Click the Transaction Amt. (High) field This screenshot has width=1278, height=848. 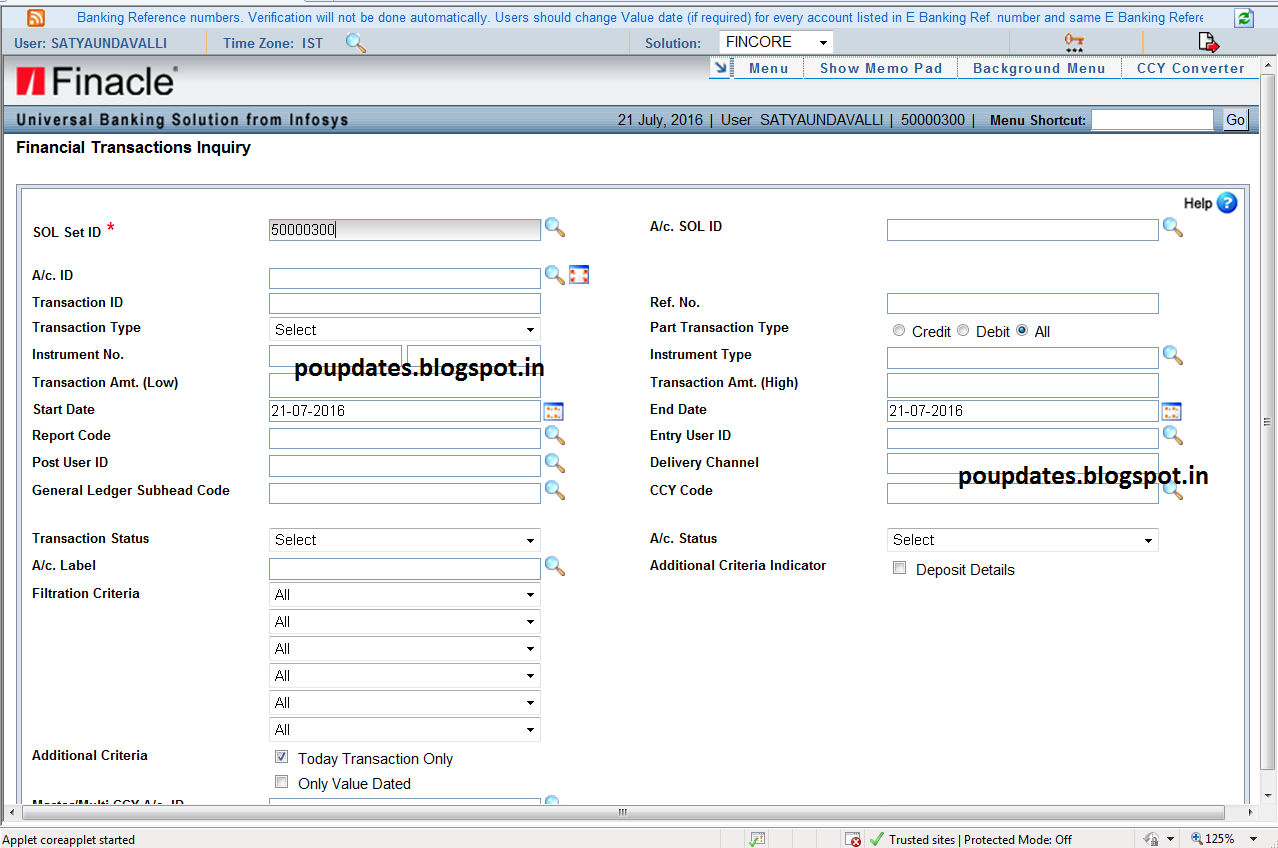click(1023, 385)
